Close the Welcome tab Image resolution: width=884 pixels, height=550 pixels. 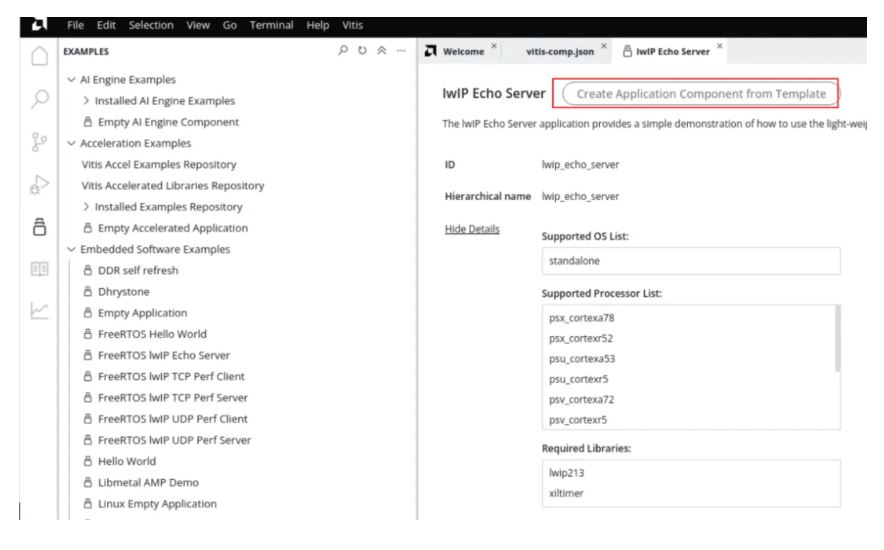coord(494,46)
